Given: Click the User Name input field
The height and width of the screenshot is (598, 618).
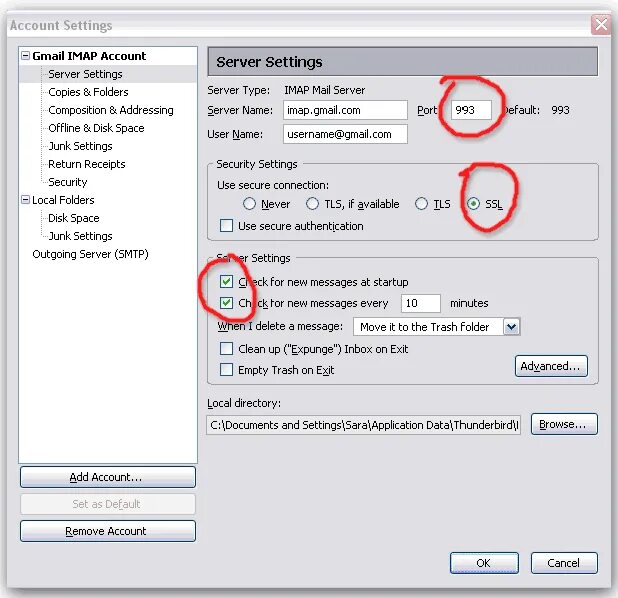Looking at the screenshot, I should (x=345, y=134).
